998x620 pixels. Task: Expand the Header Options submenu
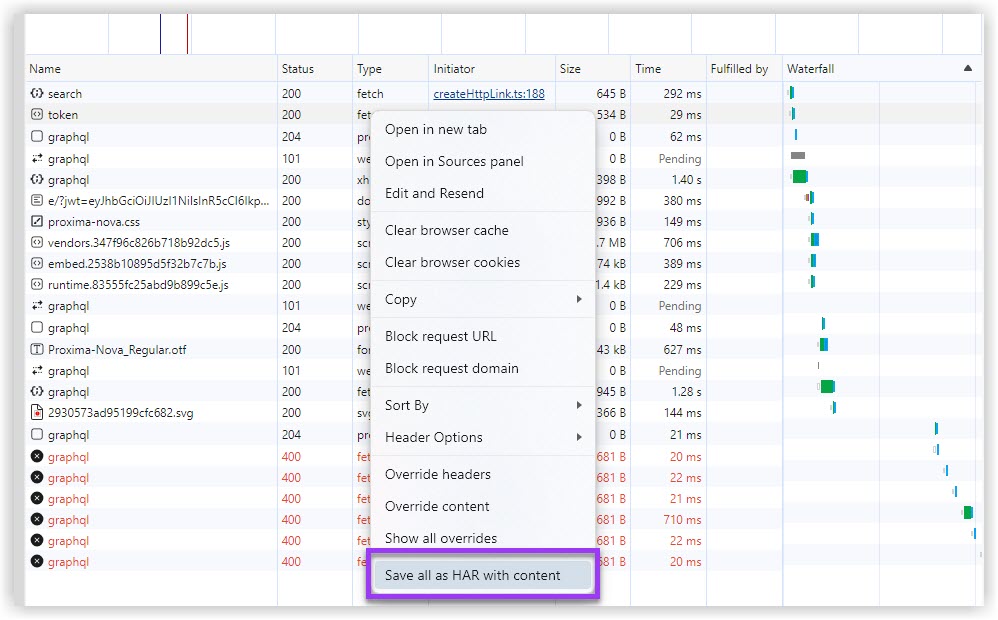[x=482, y=437]
